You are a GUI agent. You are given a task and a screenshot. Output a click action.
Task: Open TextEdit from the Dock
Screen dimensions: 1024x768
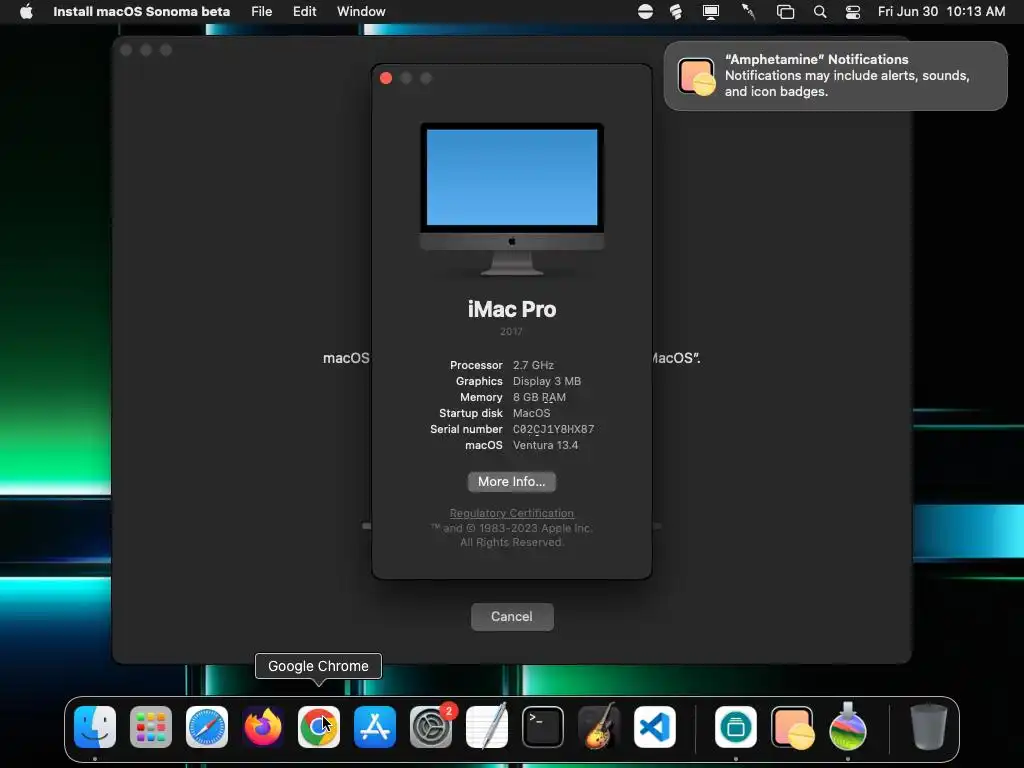(487, 727)
